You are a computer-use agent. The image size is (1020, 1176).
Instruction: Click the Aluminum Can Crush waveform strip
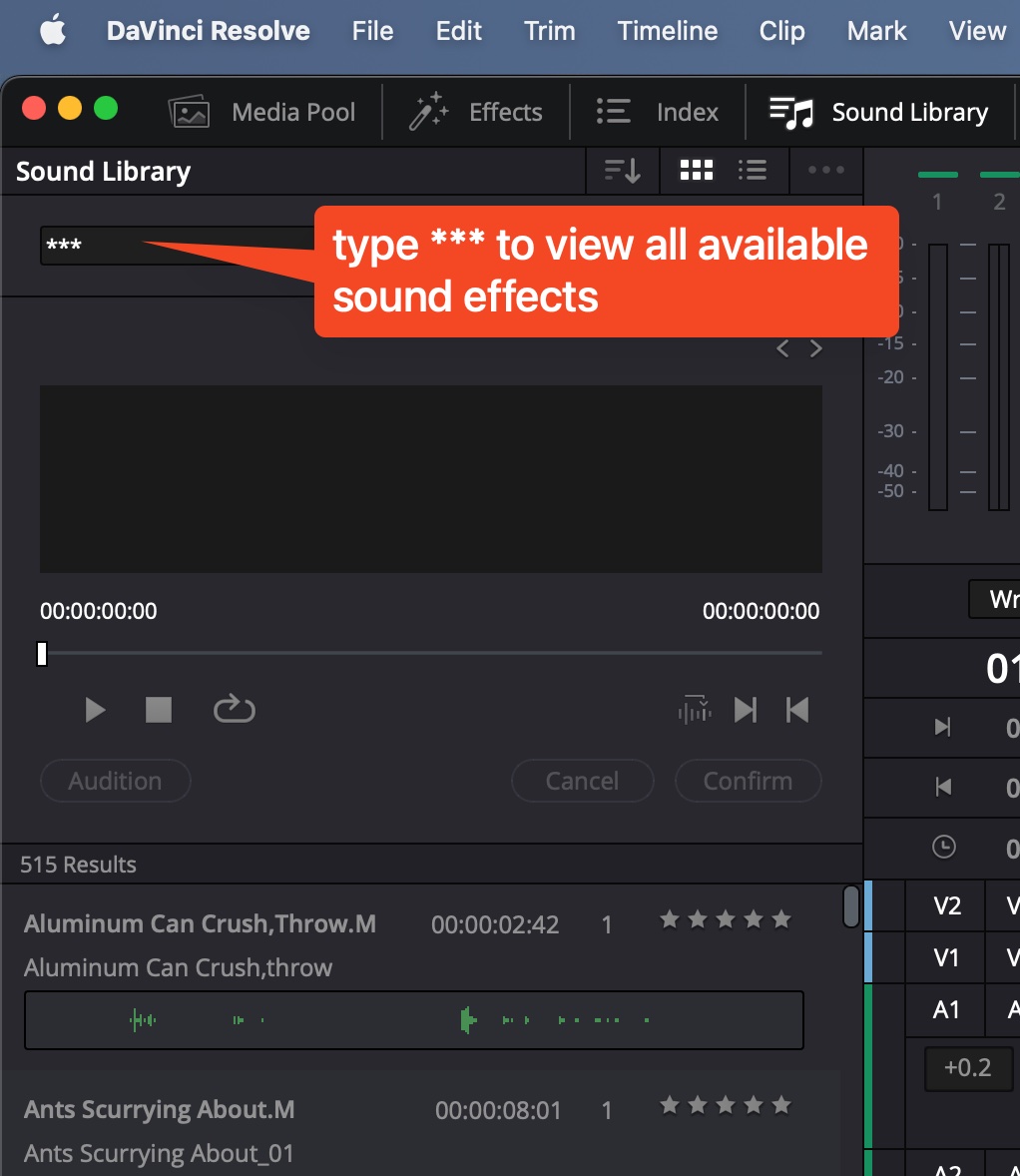pos(414,1020)
